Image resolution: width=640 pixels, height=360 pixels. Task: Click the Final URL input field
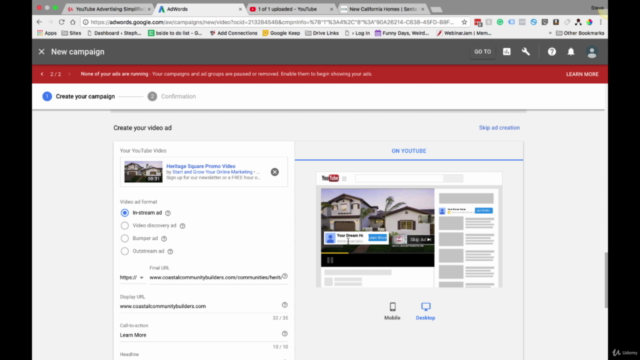pos(215,278)
